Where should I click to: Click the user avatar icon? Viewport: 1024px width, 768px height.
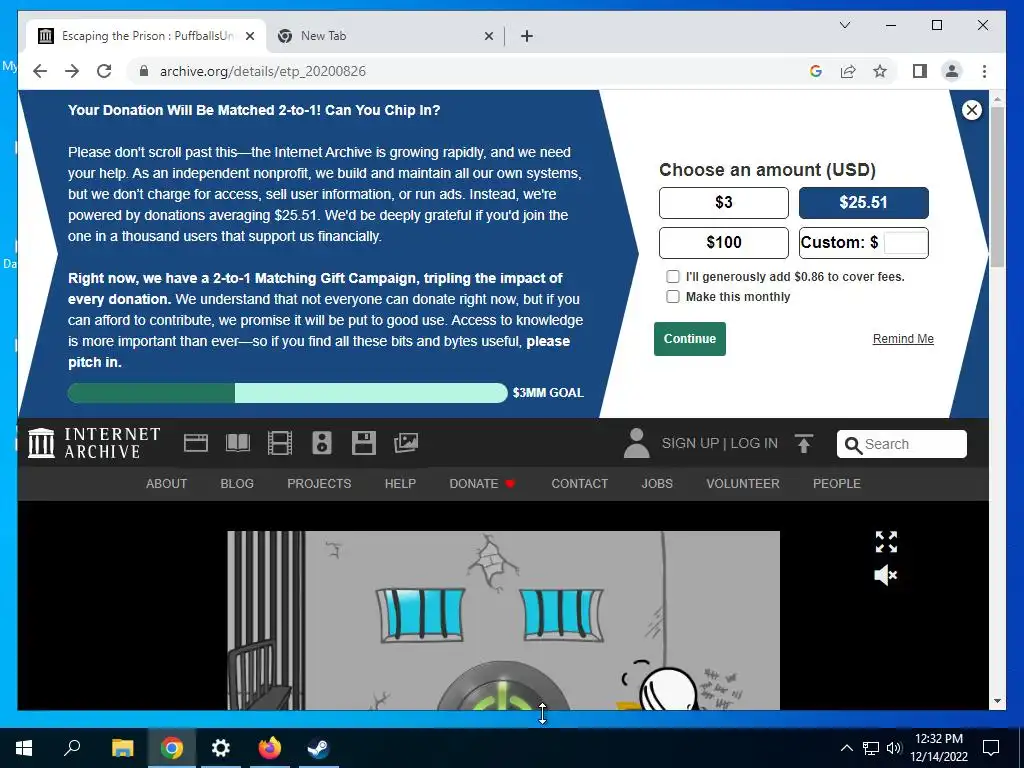[636, 443]
